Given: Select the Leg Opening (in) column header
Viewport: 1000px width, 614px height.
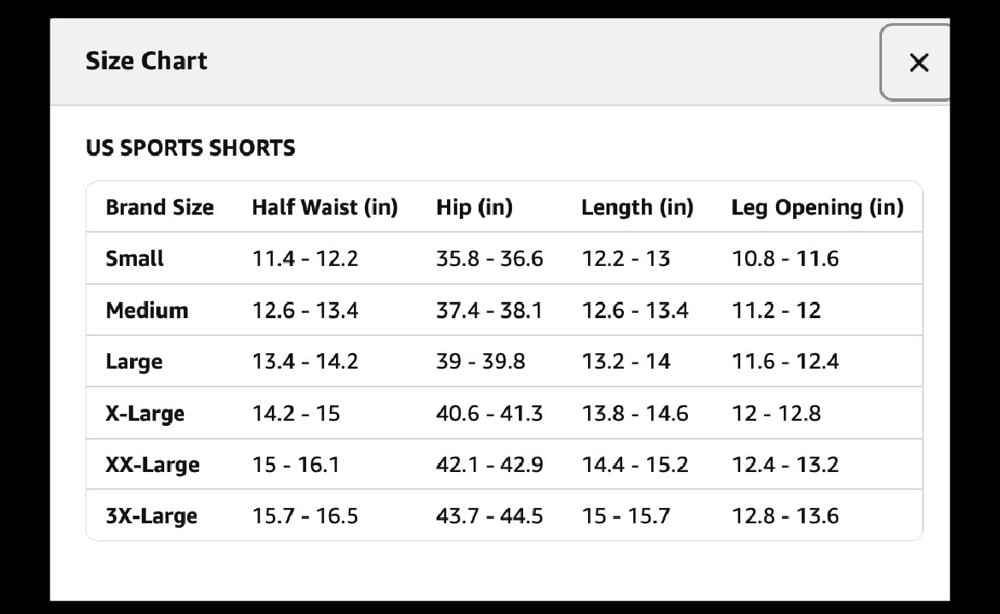Looking at the screenshot, I should coord(817,207).
